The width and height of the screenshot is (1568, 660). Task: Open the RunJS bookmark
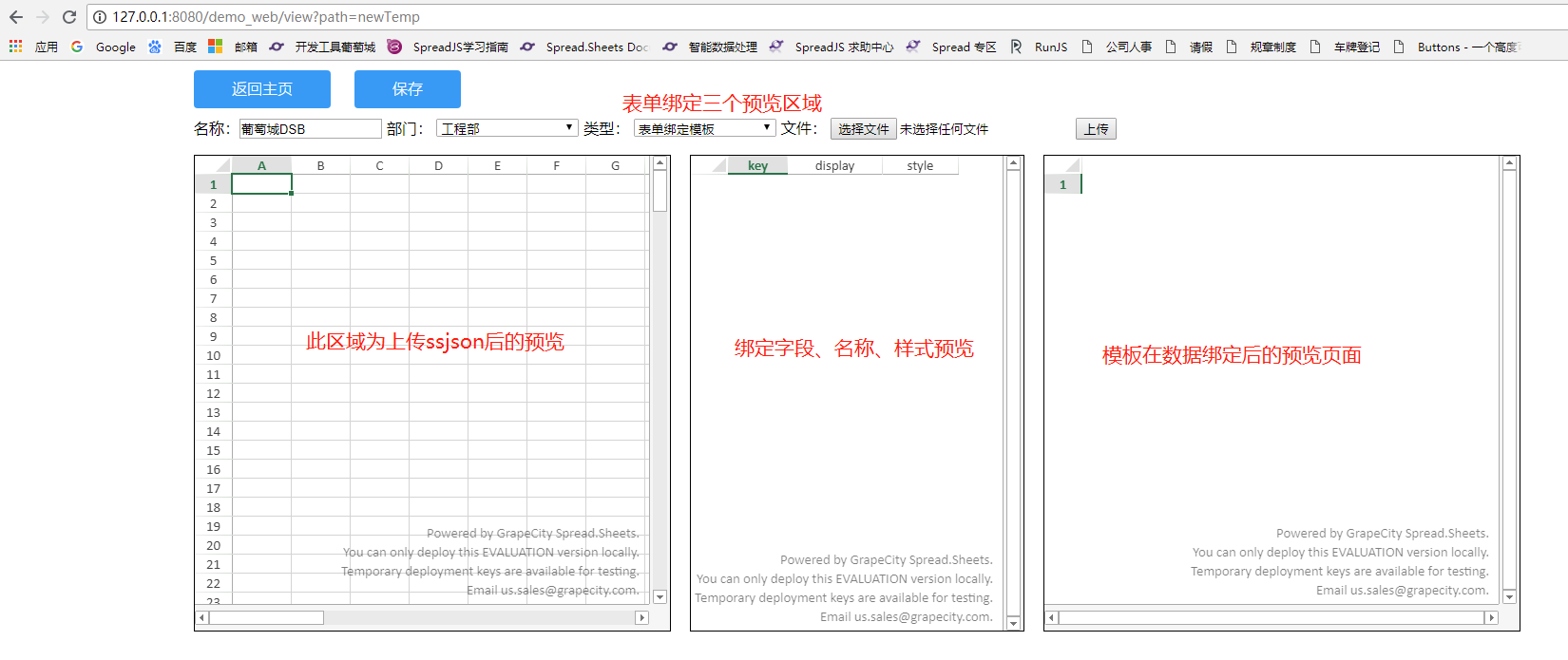1039,47
